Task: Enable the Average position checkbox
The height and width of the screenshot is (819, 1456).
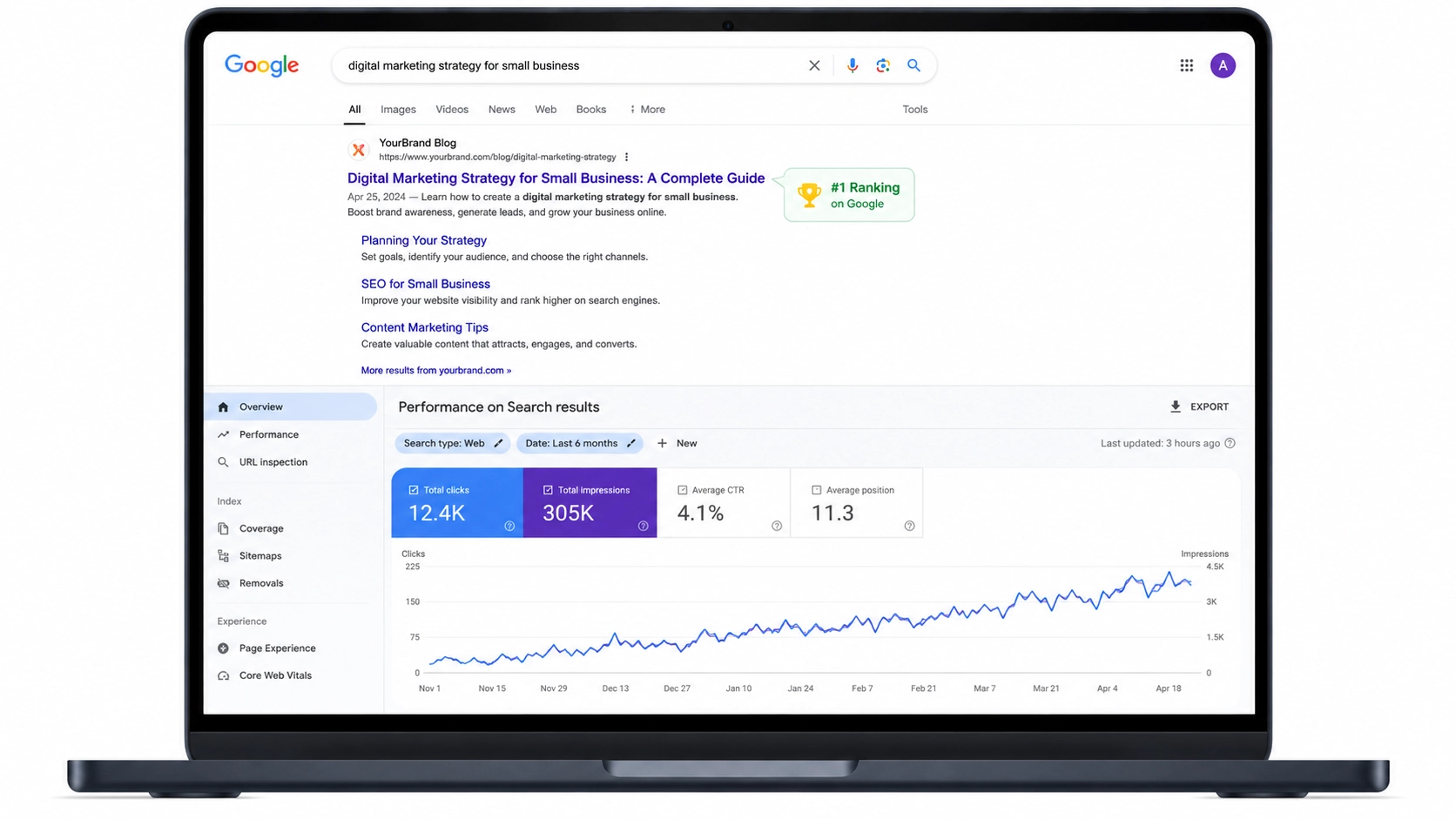Action: (816, 490)
